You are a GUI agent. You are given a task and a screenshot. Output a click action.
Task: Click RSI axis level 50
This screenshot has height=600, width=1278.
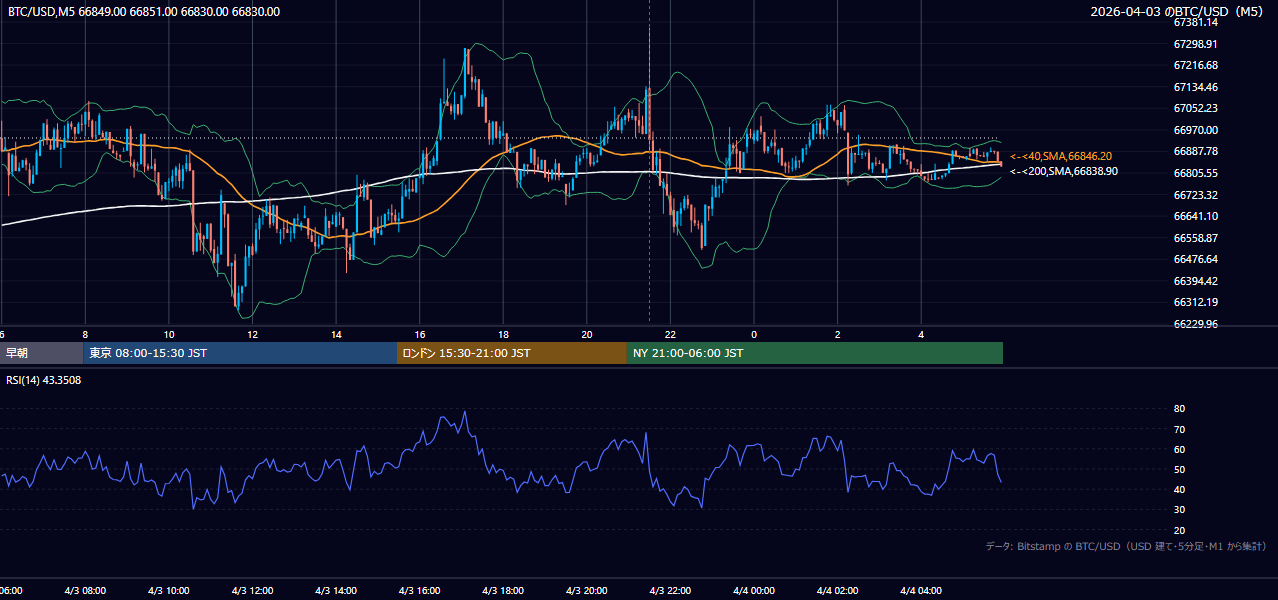click(x=1179, y=469)
